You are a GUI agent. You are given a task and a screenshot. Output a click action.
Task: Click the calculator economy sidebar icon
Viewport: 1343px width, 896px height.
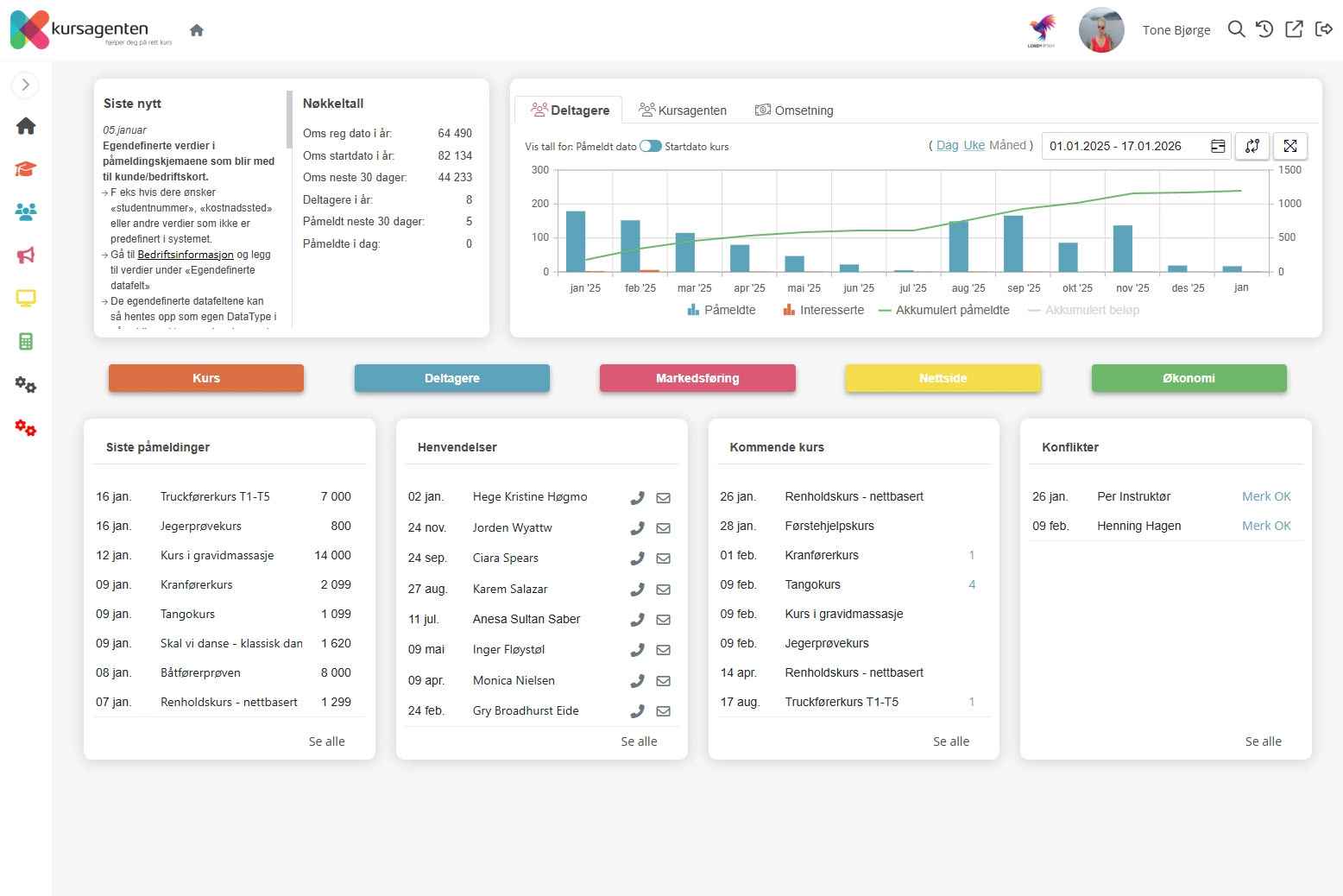(x=26, y=342)
